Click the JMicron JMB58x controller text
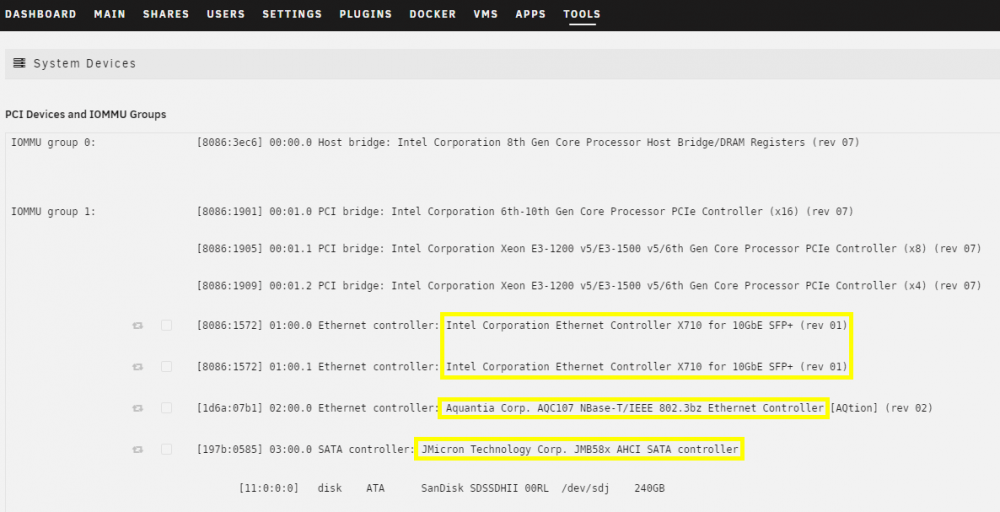The image size is (1000, 512). click(x=580, y=450)
